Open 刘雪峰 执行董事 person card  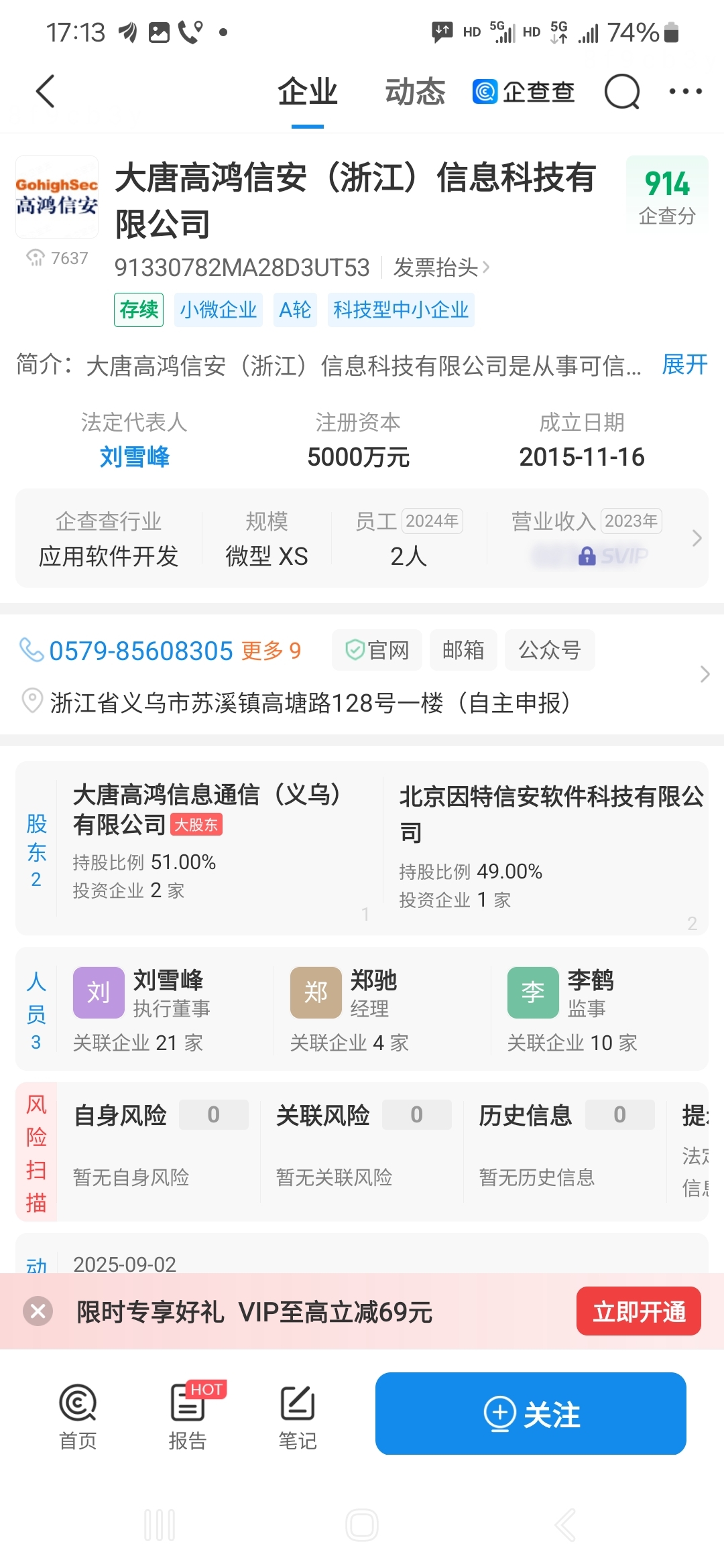[166, 1009]
